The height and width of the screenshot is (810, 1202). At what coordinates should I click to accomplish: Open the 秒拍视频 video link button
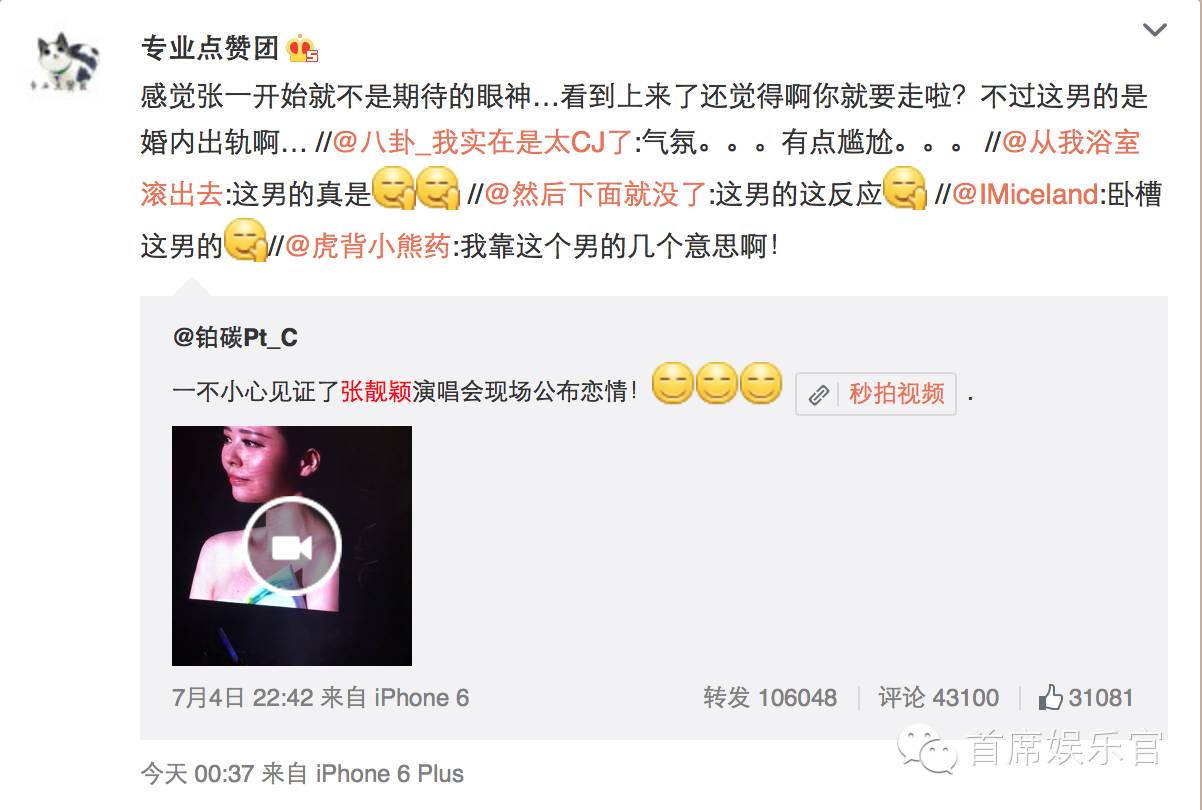[876, 394]
